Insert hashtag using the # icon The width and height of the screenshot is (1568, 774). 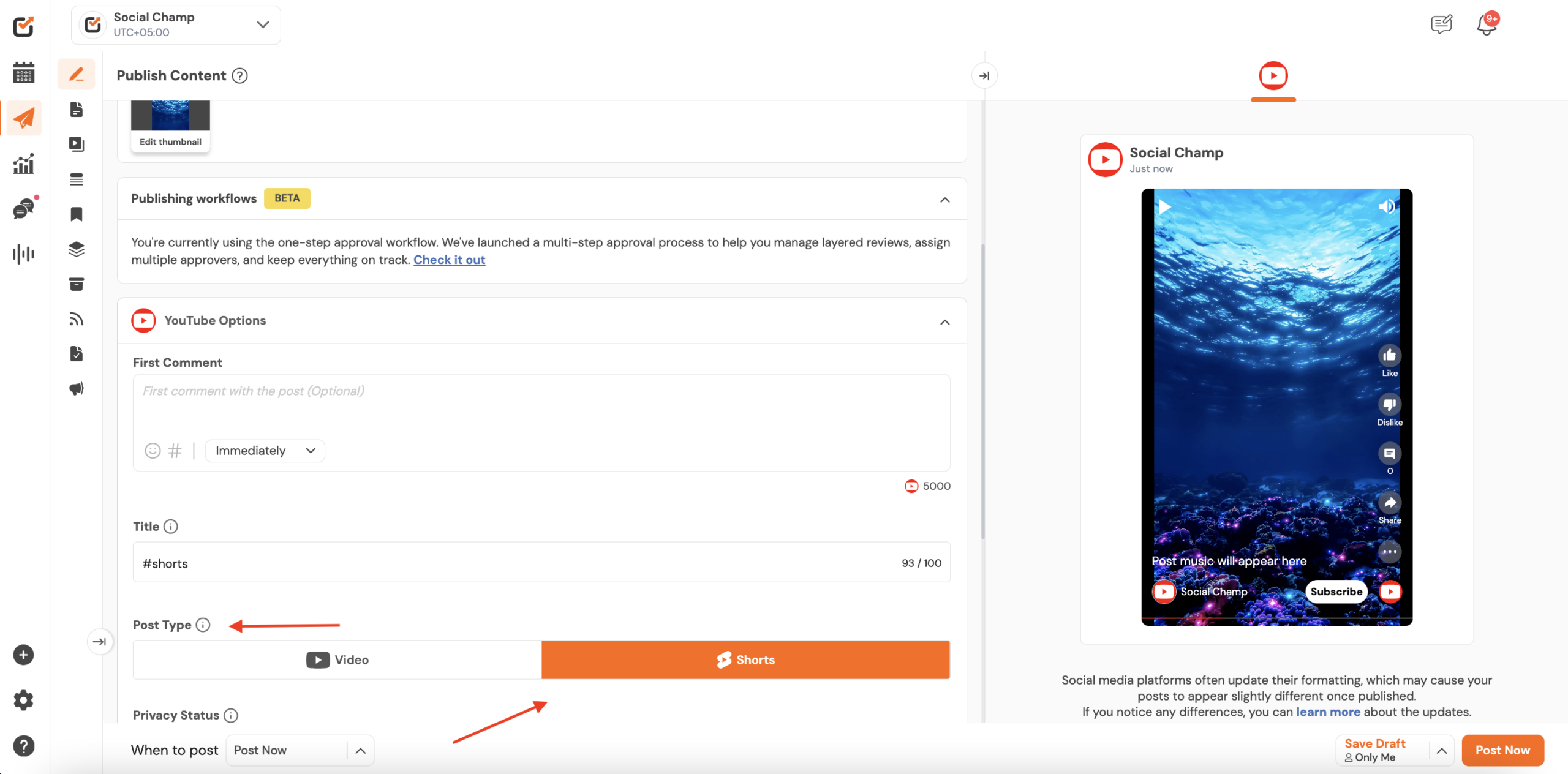click(x=175, y=451)
